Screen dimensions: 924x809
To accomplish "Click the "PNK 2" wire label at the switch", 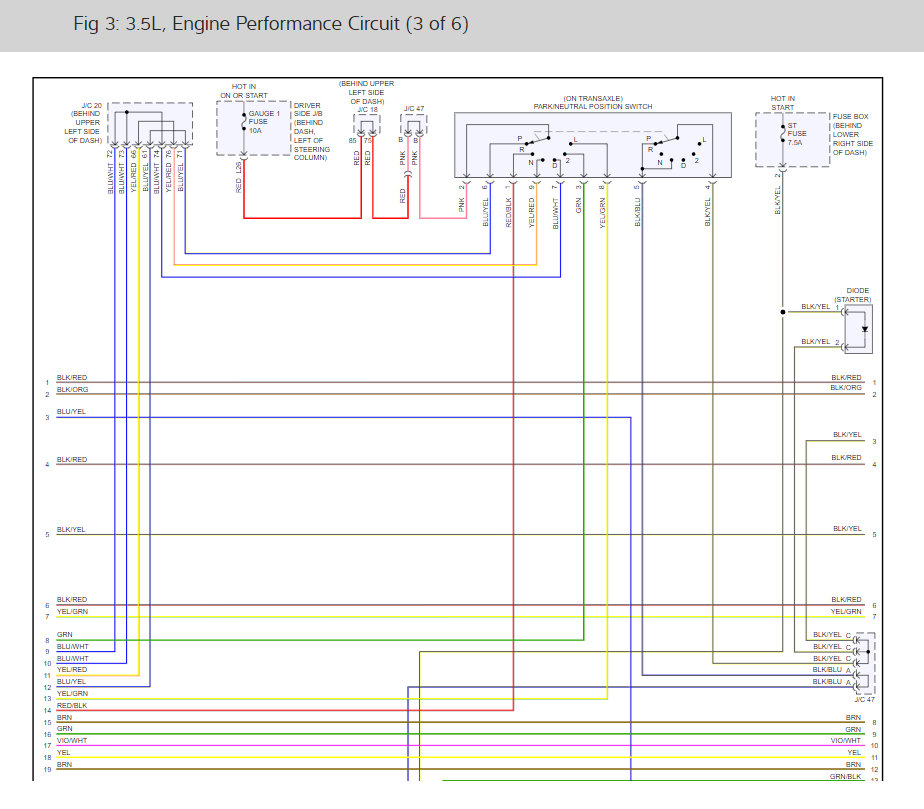I will pyautogui.click(x=462, y=199).
